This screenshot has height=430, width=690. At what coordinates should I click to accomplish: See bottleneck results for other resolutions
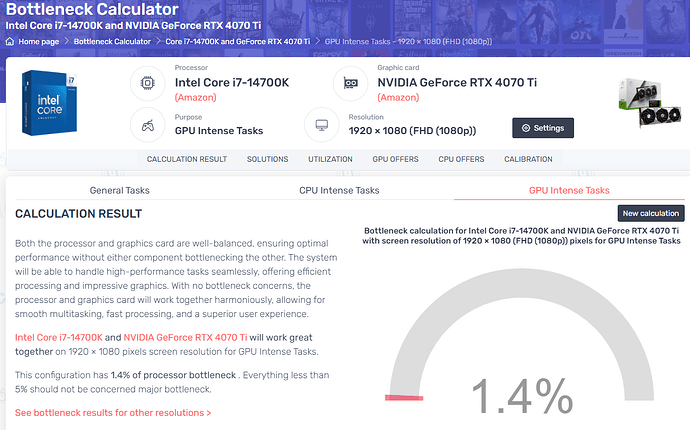pyautogui.click(x=113, y=412)
